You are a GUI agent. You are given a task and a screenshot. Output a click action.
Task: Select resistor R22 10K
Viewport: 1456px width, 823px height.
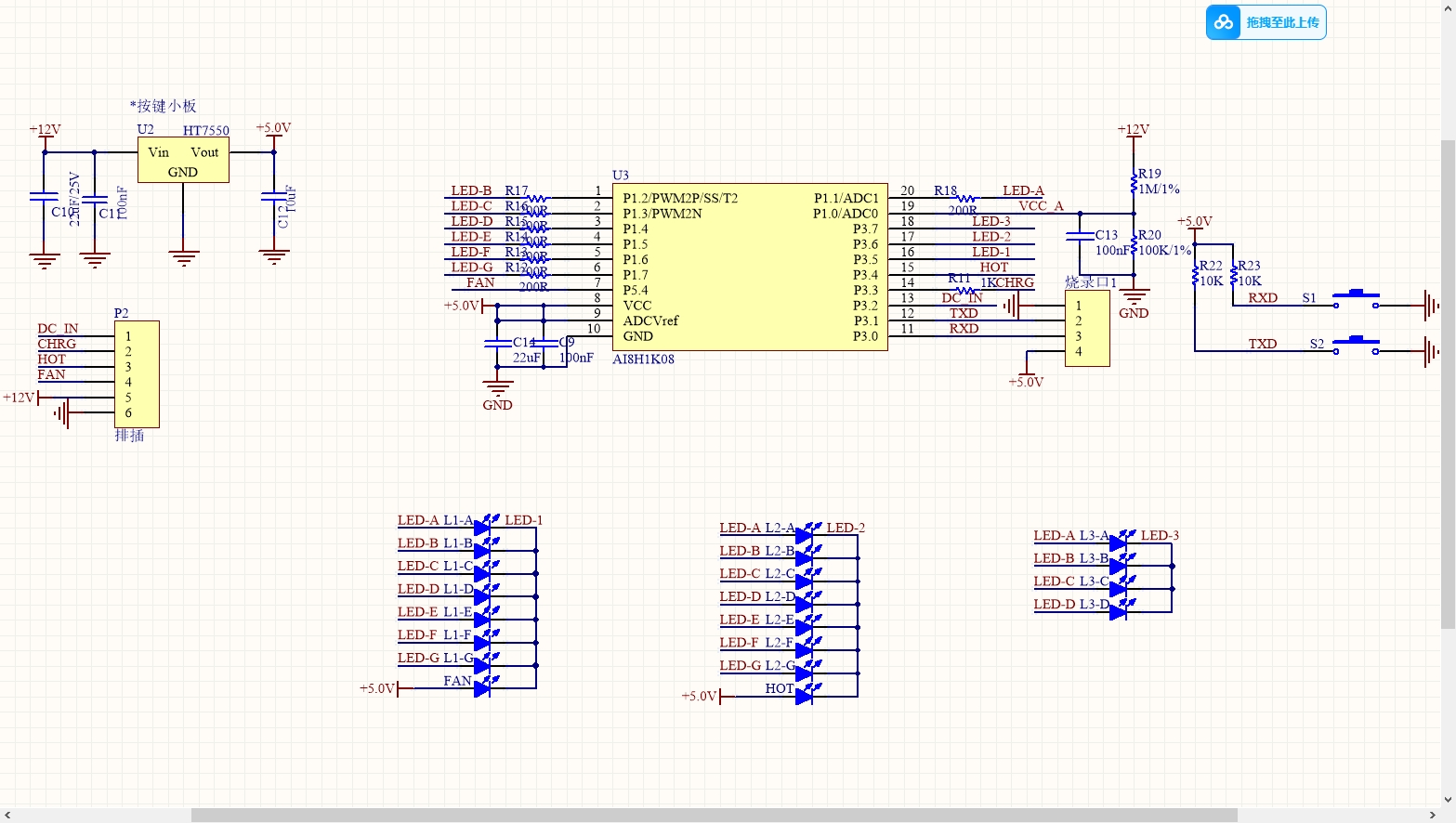tap(1195, 274)
